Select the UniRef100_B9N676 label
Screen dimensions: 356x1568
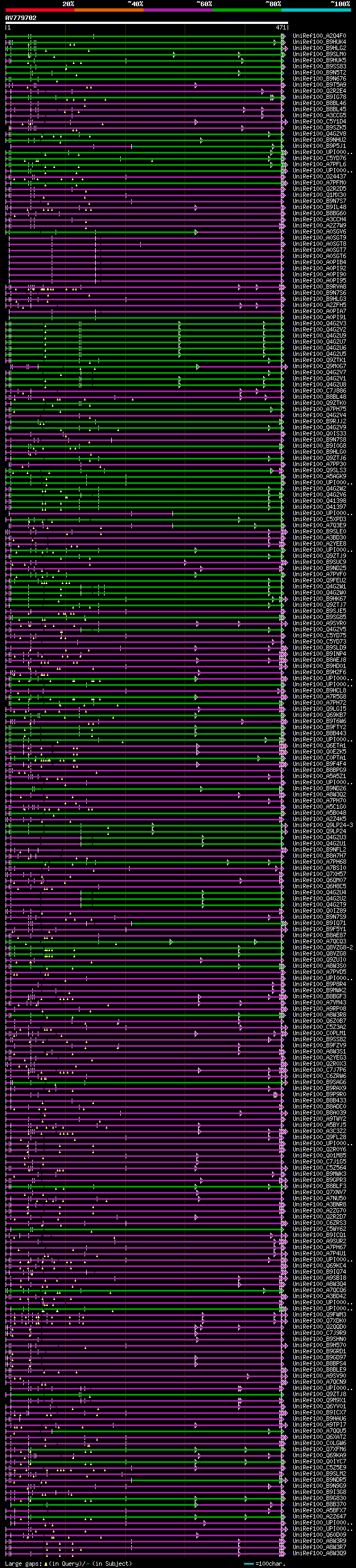click(319, 78)
